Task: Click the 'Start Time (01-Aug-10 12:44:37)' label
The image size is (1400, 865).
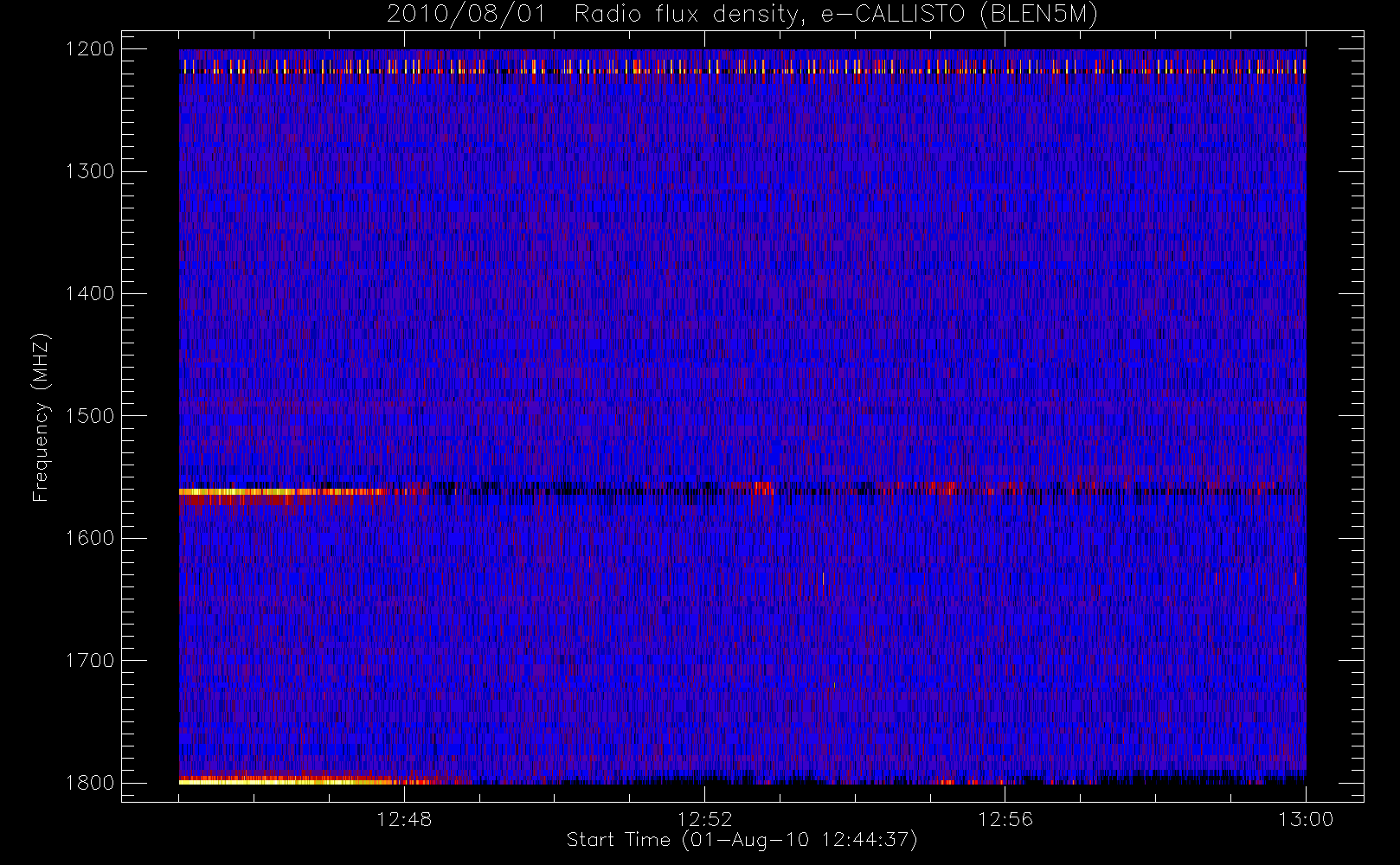Action: pyautogui.click(x=742, y=840)
